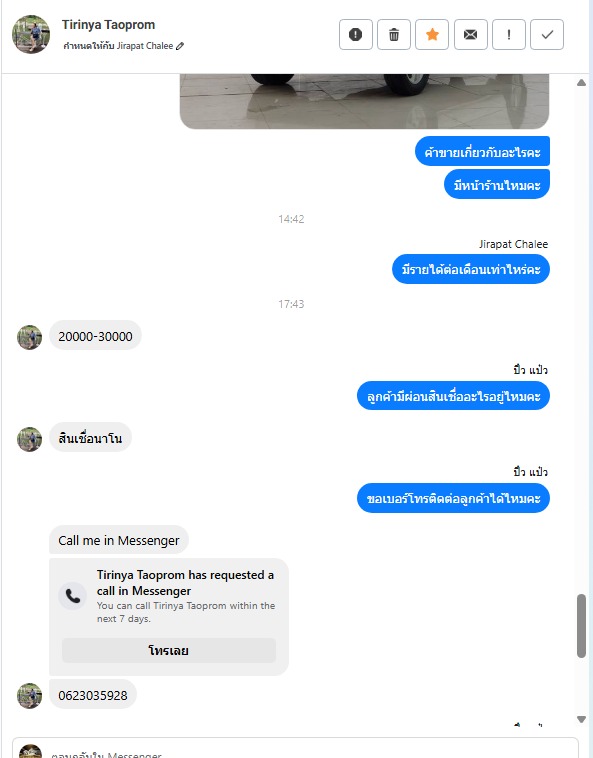Click the สินเชื่อนาโน message bubble
The width and height of the screenshot is (593, 758).
tap(90, 438)
